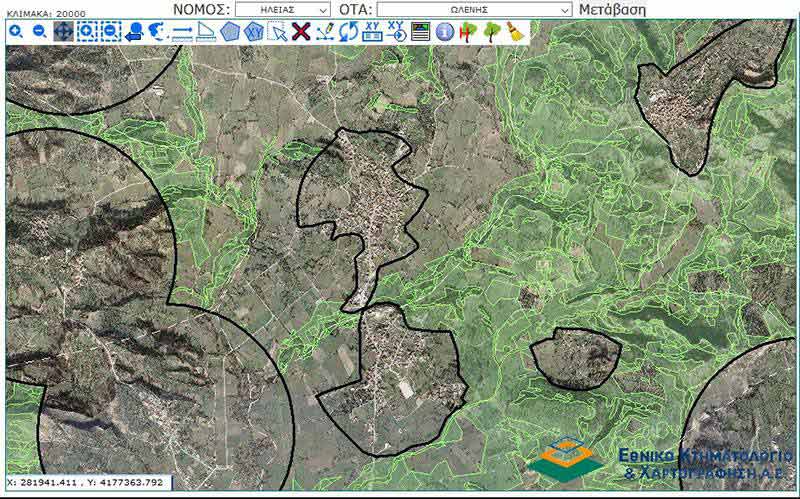The width and height of the screenshot is (800, 499).
Task: Open the go to XY coordinates tool
Action: pyautogui.click(x=396, y=32)
